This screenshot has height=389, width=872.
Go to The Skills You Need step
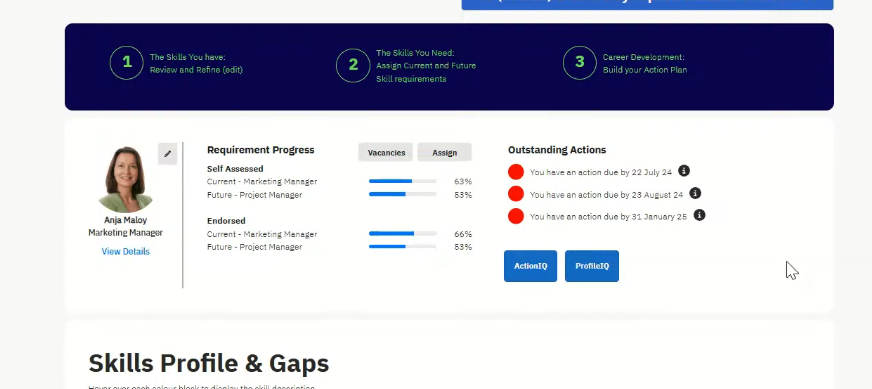(x=426, y=66)
